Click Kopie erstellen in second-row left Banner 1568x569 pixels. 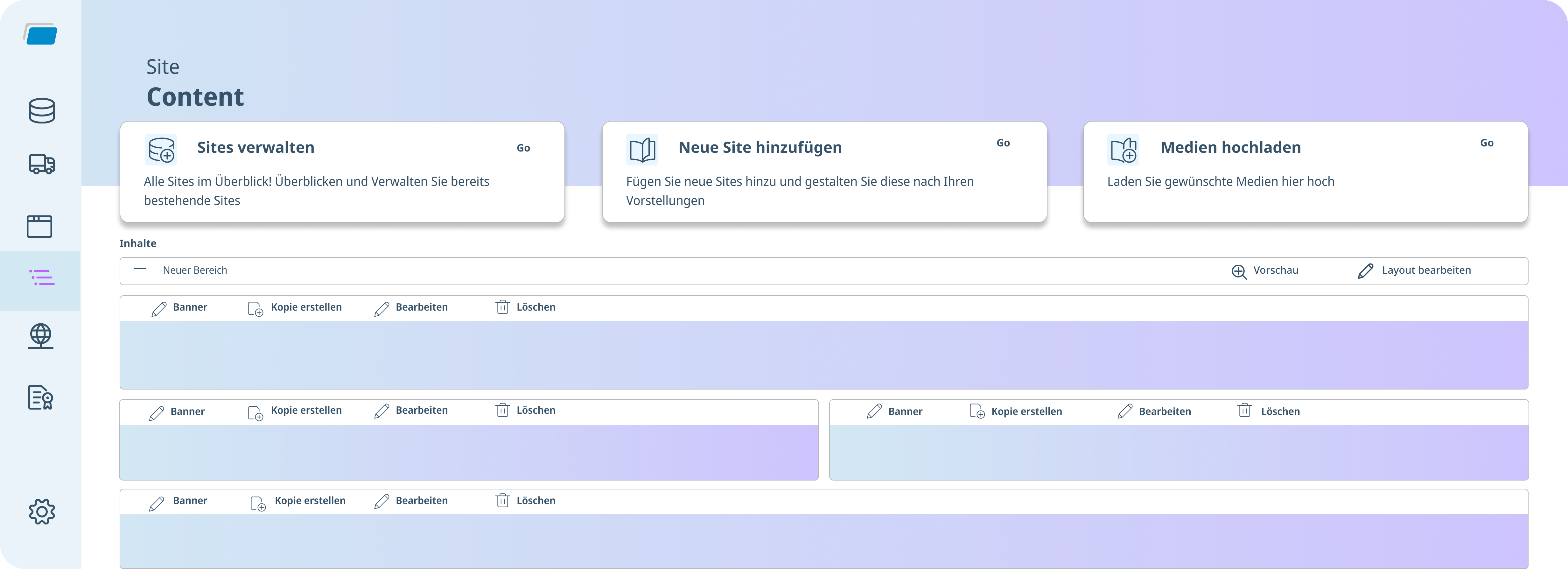tap(306, 410)
